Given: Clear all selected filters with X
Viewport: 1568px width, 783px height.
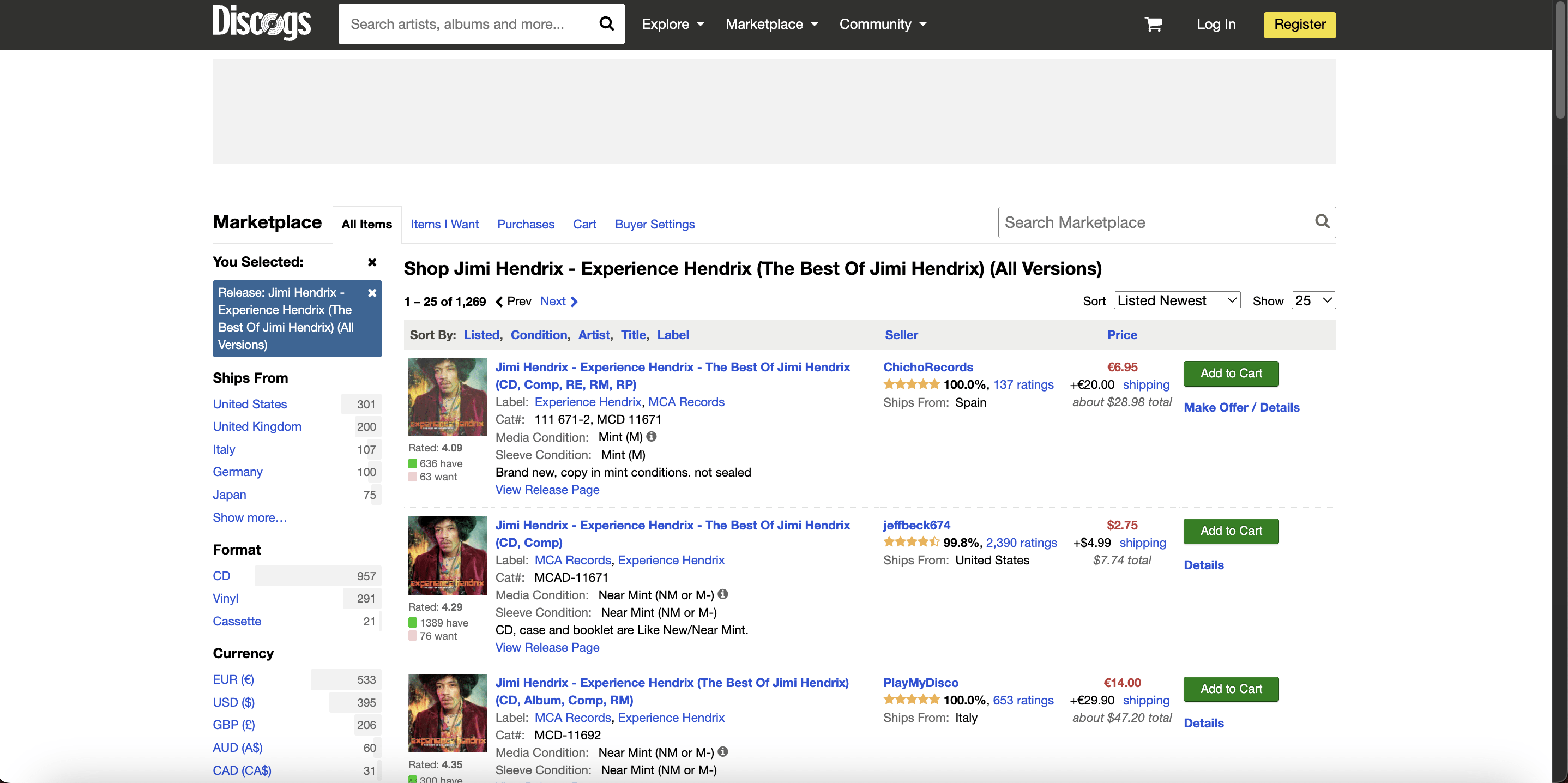Looking at the screenshot, I should point(372,262).
